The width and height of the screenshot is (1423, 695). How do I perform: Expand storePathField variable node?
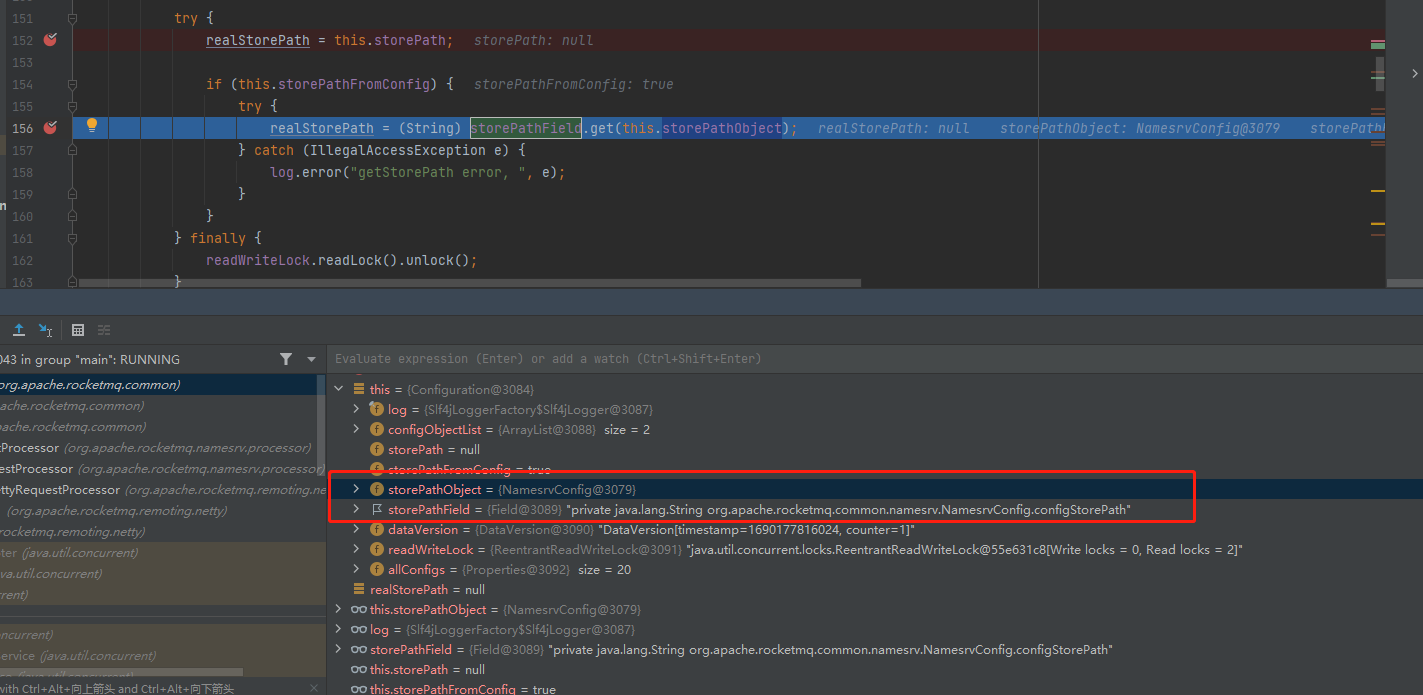coord(357,509)
